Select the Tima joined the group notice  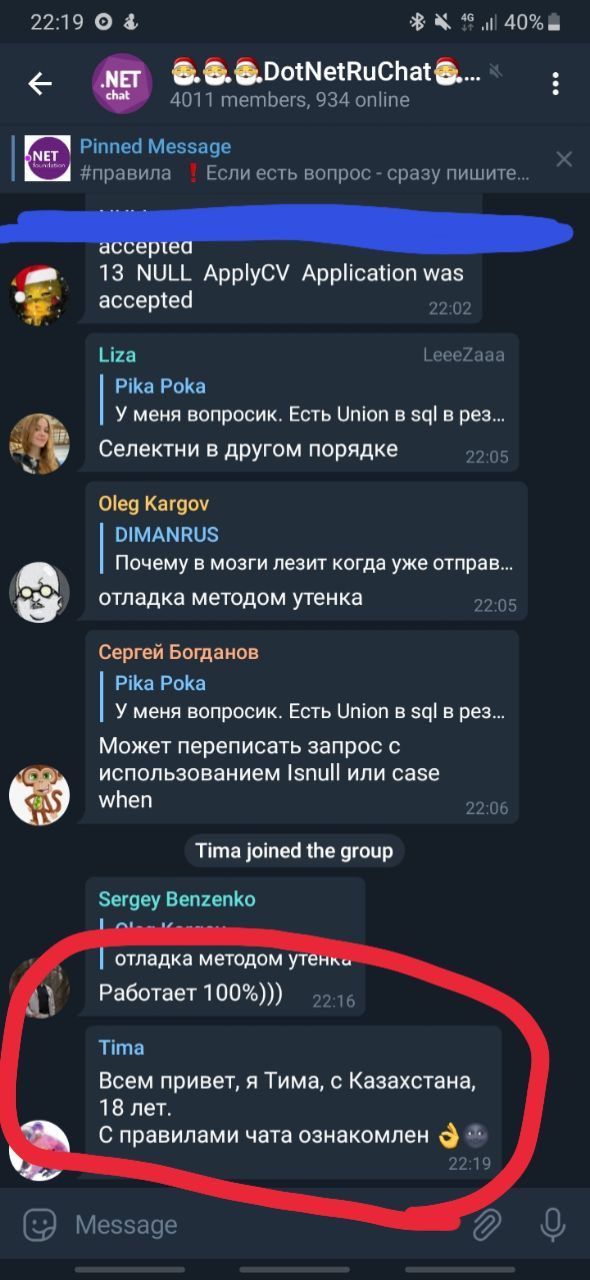pos(294,851)
